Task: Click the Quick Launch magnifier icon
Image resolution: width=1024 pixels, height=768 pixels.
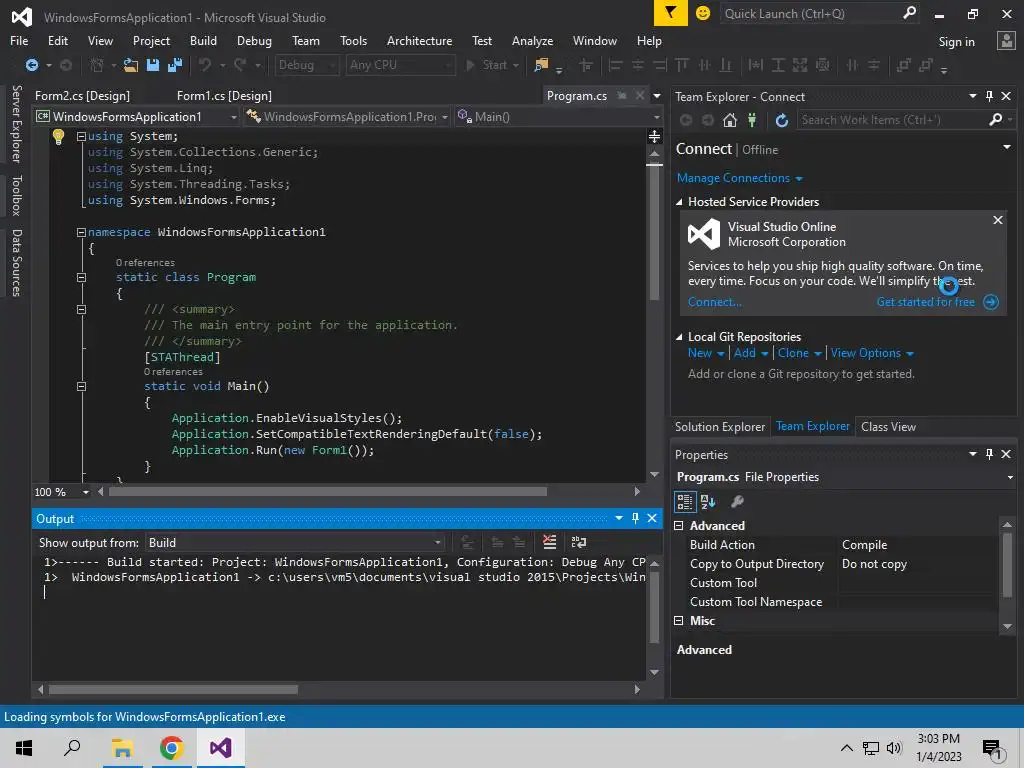Action: coord(909,13)
